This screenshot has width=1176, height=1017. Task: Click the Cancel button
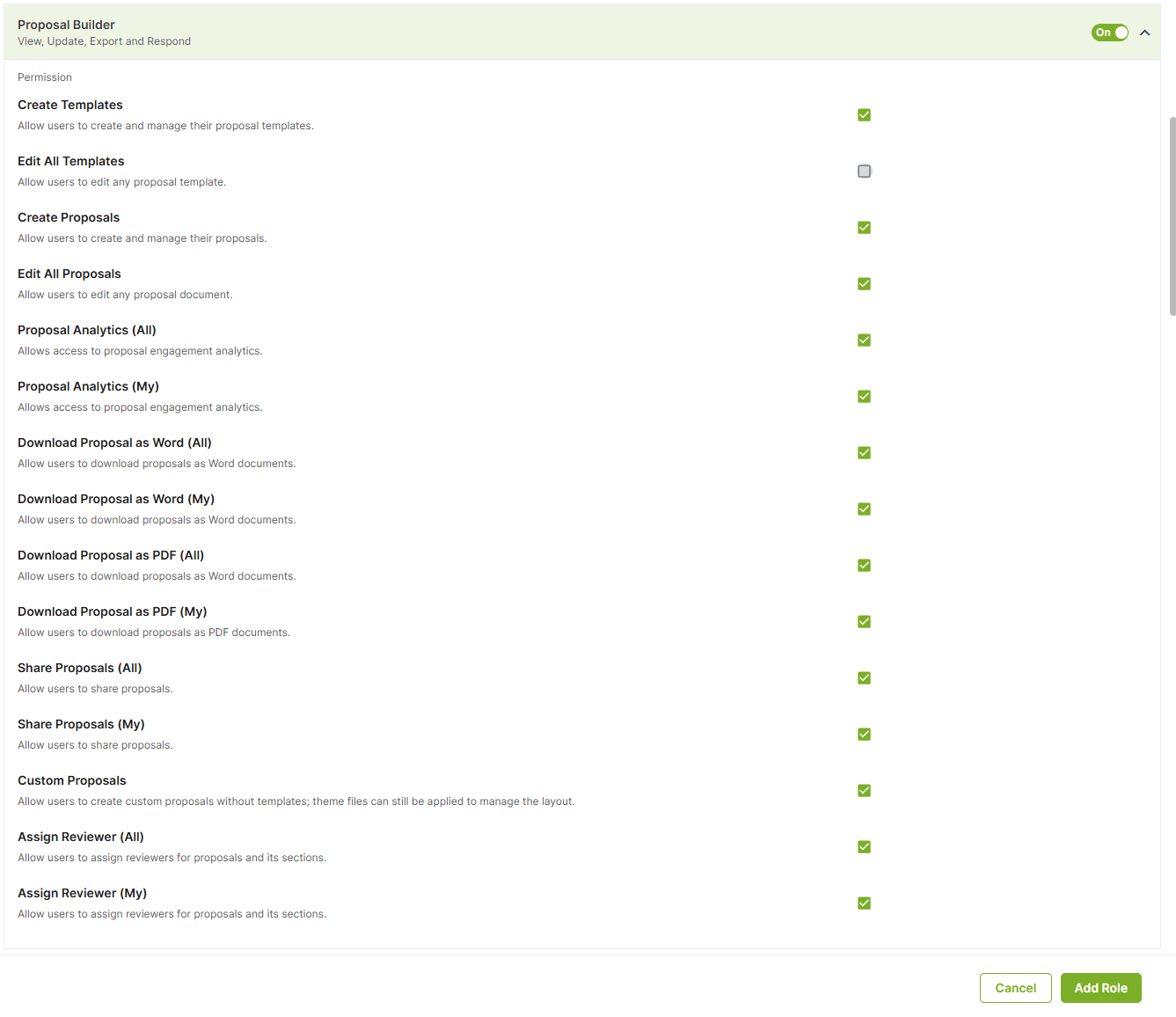click(1015, 988)
